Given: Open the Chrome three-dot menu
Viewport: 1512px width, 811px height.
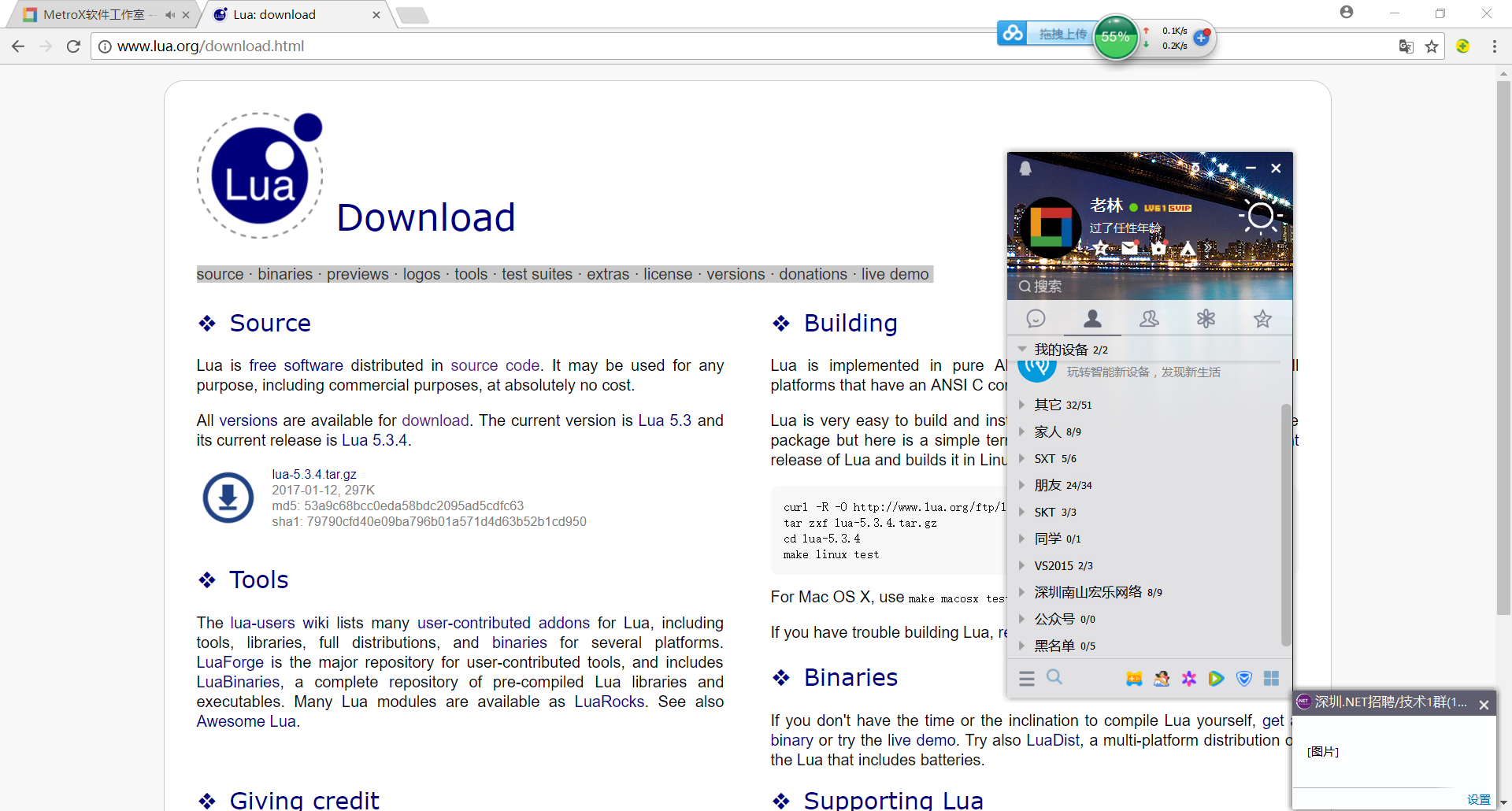Looking at the screenshot, I should (x=1494, y=46).
